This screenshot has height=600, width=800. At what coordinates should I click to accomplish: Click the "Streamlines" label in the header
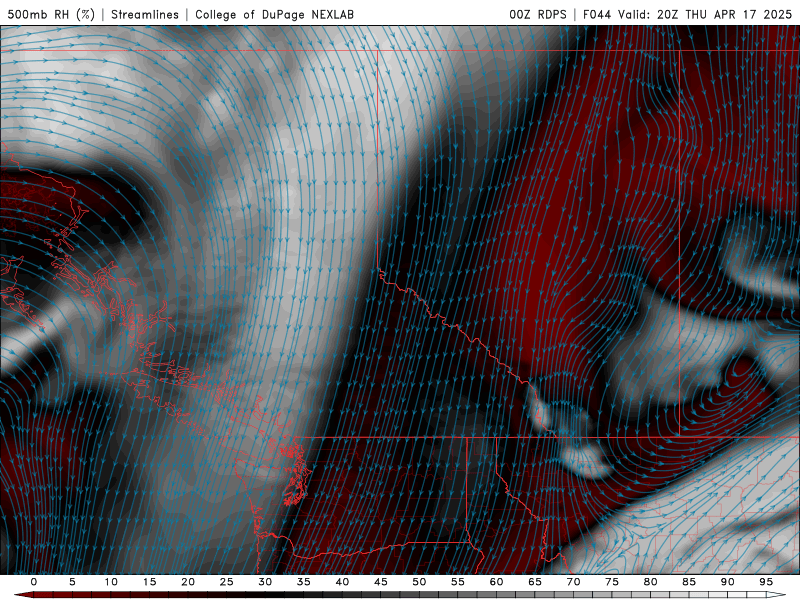(x=145, y=14)
